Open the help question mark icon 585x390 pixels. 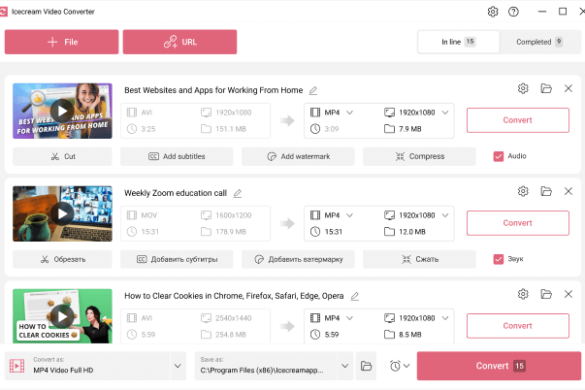click(513, 12)
